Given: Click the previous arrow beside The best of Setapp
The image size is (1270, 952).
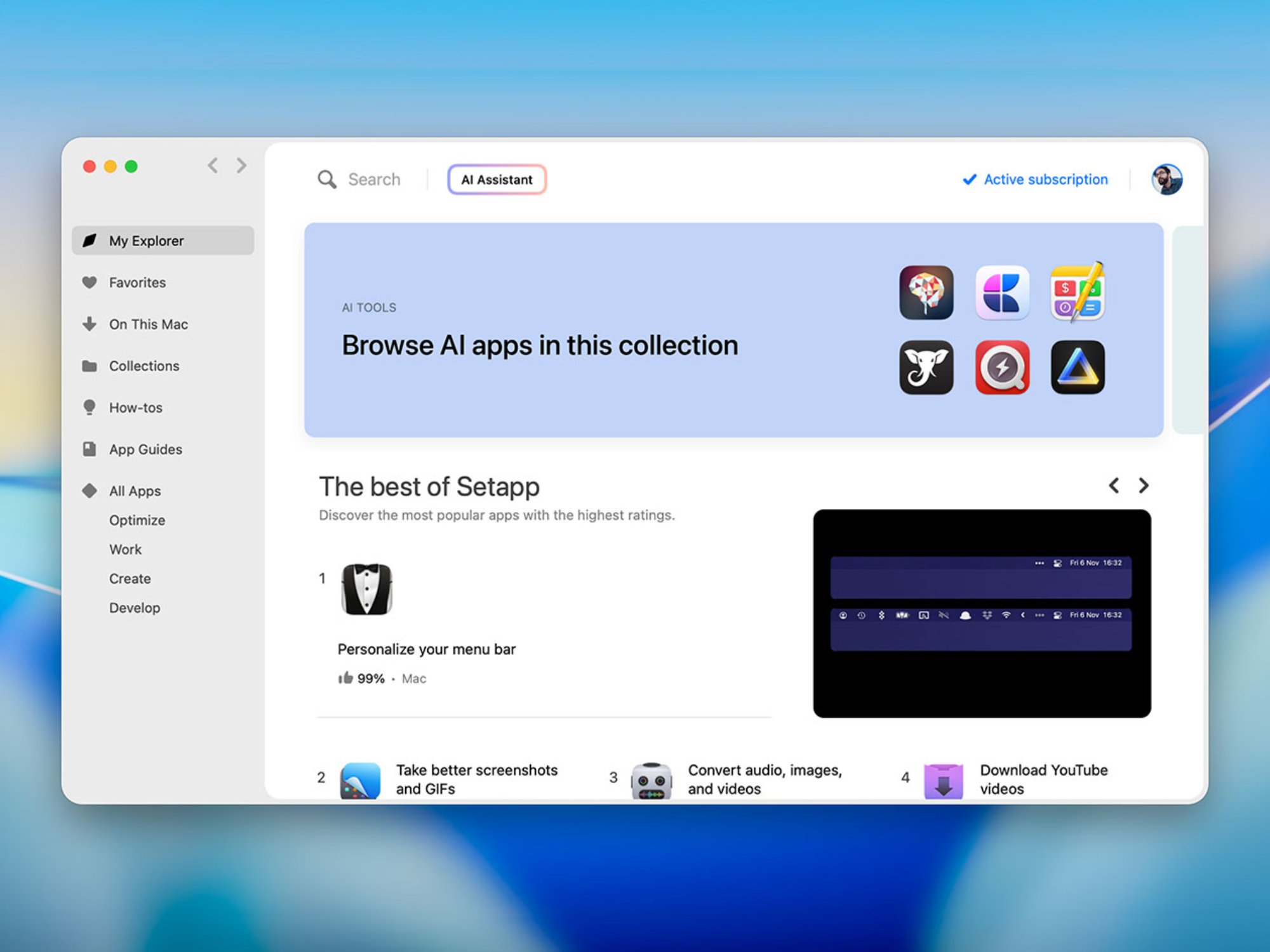Looking at the screenshot, I should (1113, 486).
